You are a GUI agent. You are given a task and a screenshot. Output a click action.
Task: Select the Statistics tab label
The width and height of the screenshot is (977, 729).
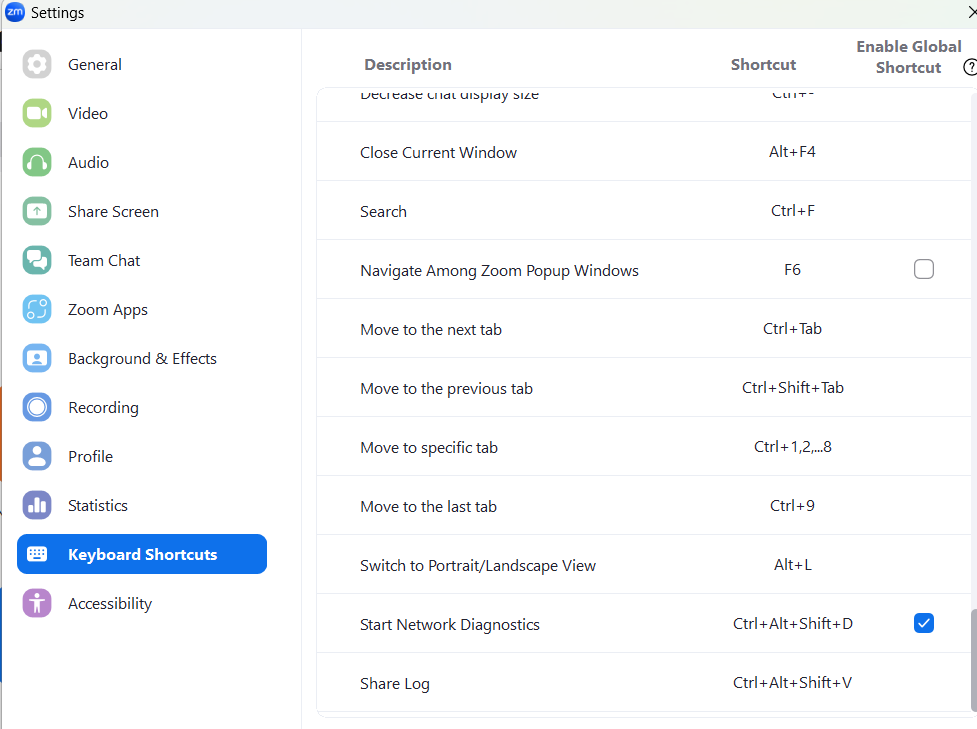point(98,506)
